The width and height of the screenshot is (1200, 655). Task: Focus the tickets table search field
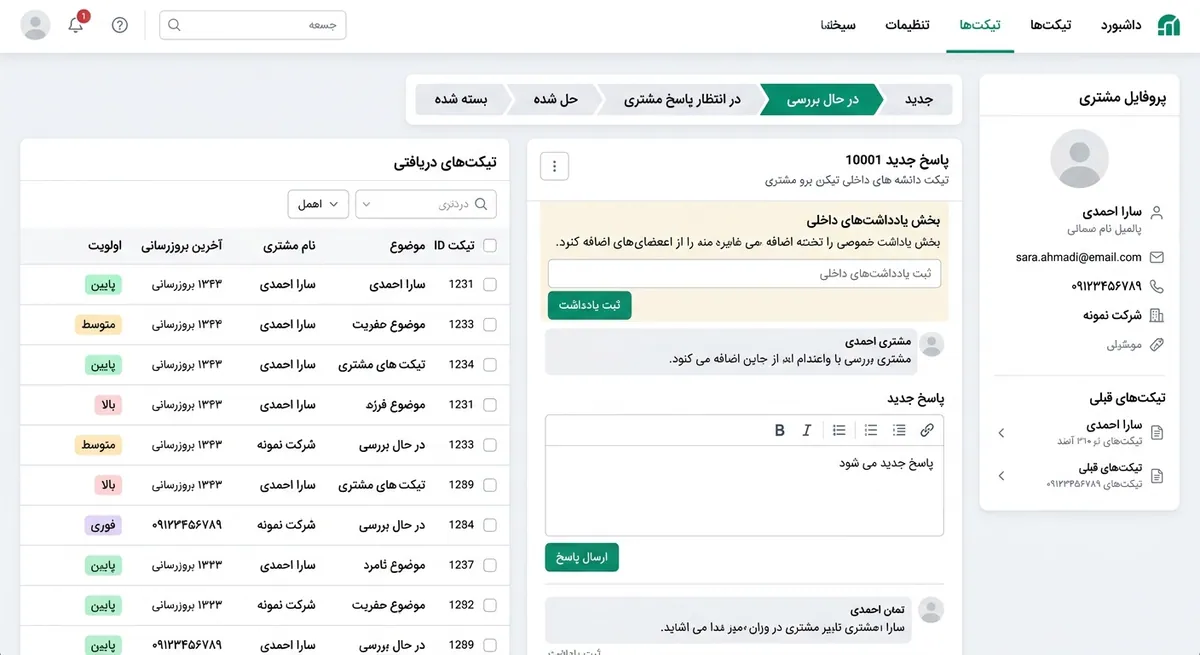pos(427,204)
